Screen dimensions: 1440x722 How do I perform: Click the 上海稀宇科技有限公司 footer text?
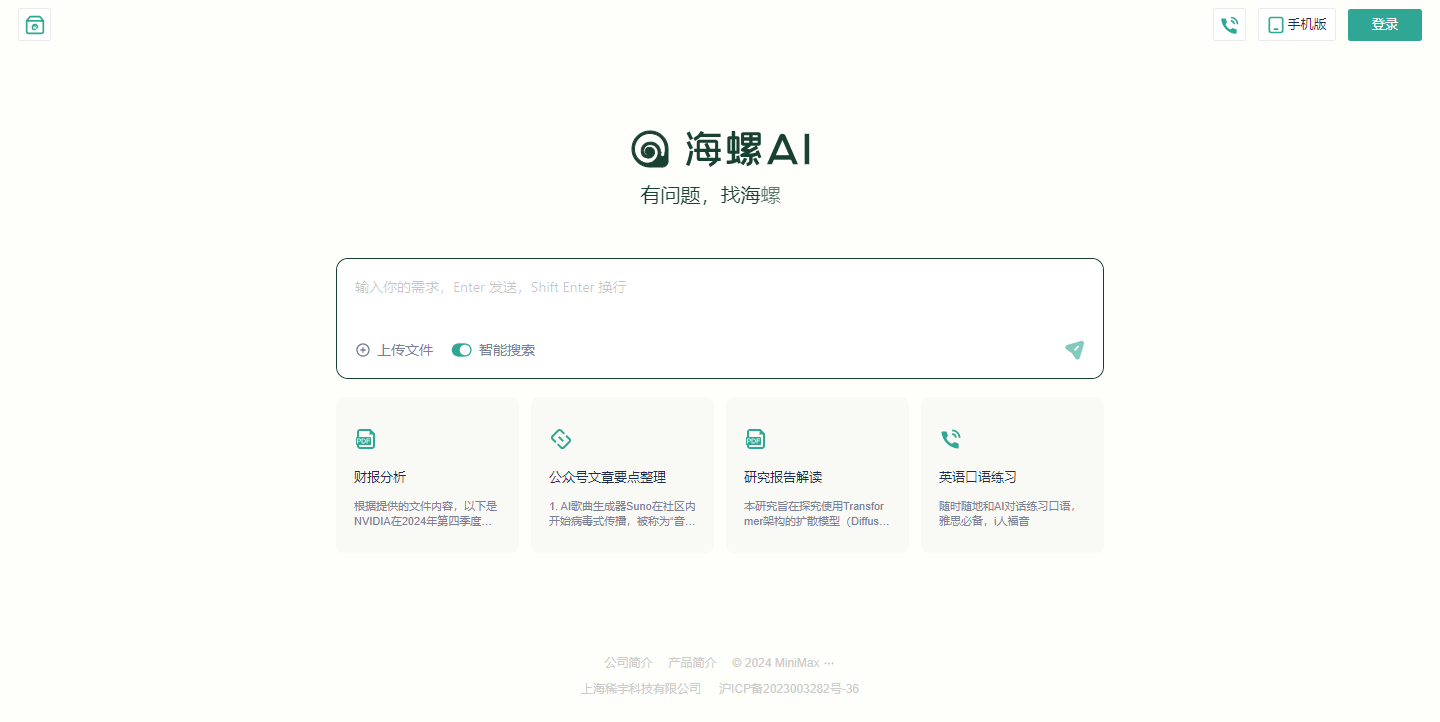641,689
